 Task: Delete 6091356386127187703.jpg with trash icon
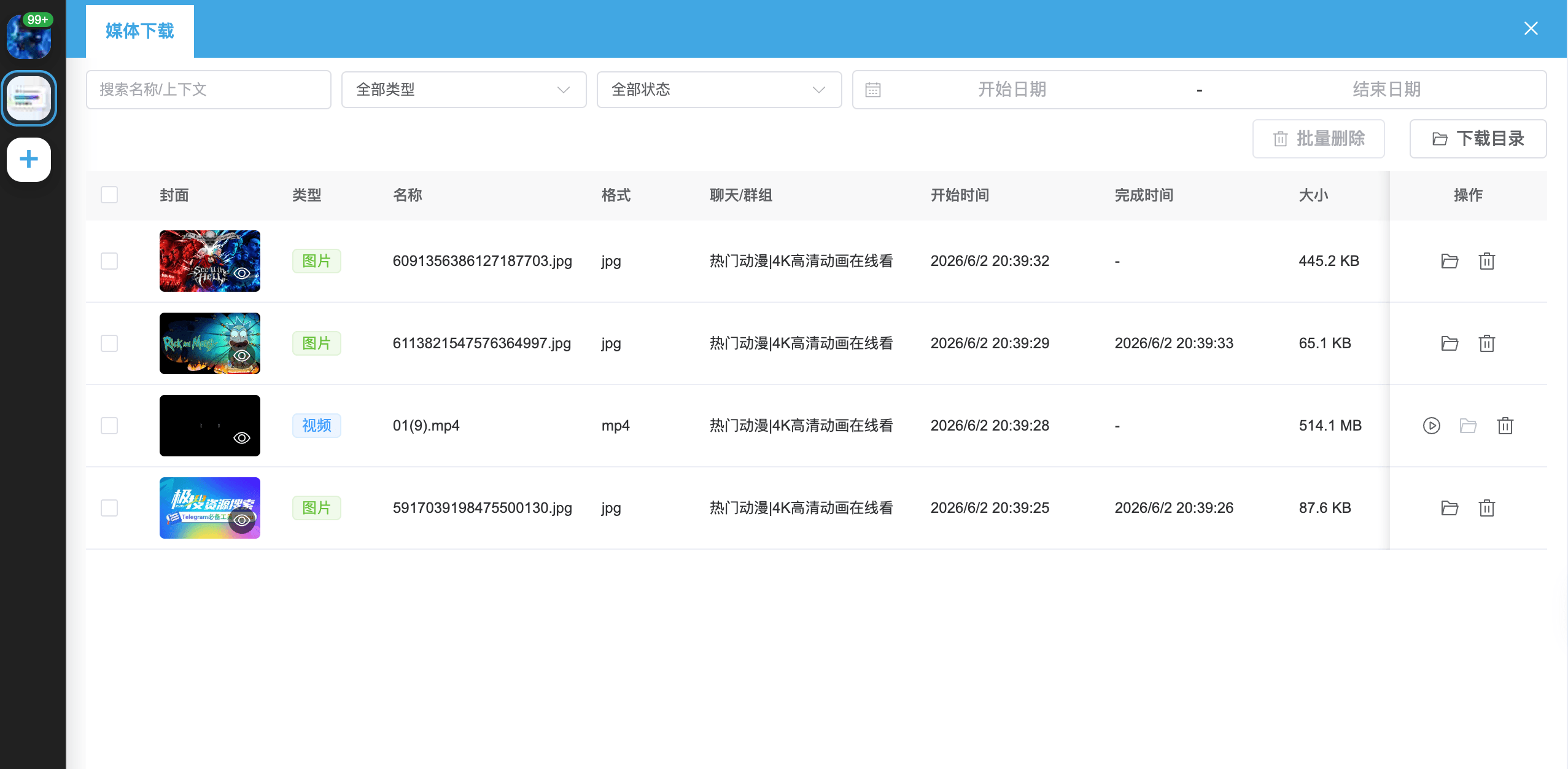[x=1486, y=261]
